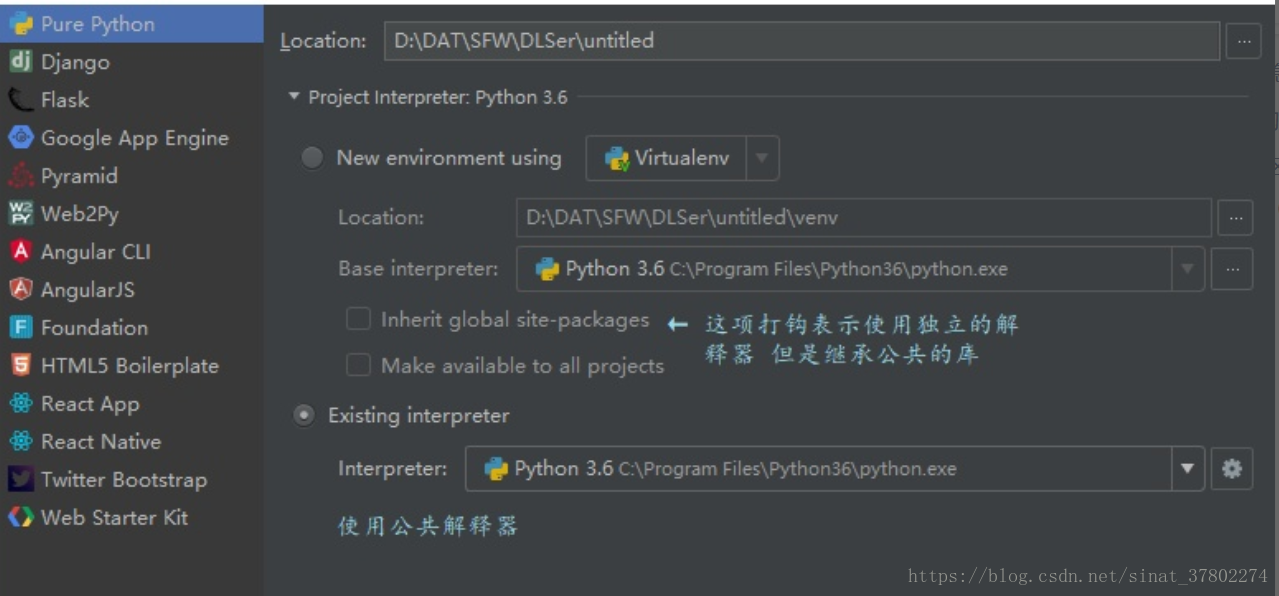Screen dimensions: 1279x596
Task: Select the Twitter Bootstrap icon
Action: click(x=21, y=479)
